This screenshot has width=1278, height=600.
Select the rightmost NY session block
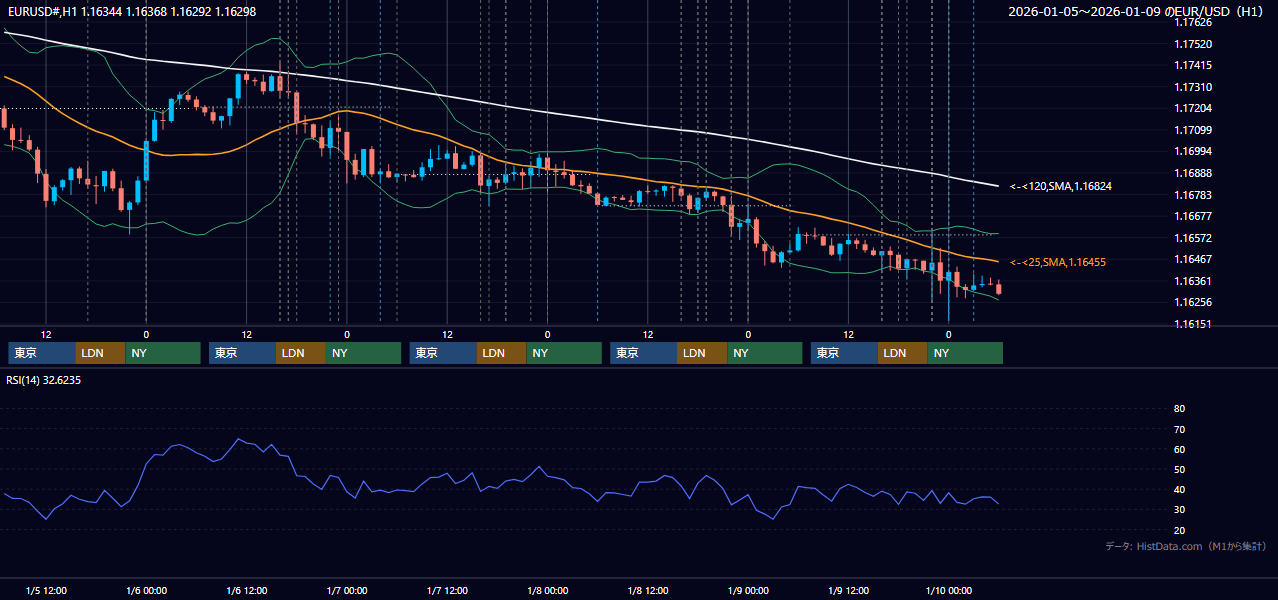click(965, 353)
